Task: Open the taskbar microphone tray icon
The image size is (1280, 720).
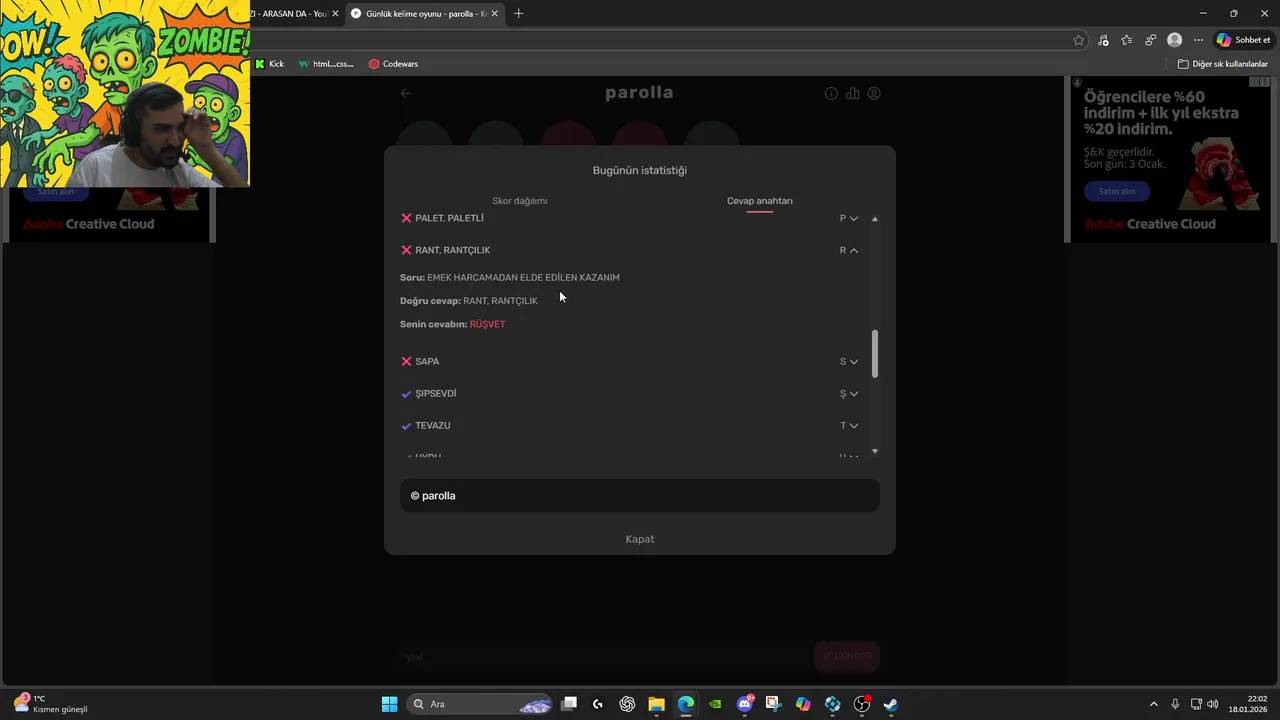Action: point(1175,704)
